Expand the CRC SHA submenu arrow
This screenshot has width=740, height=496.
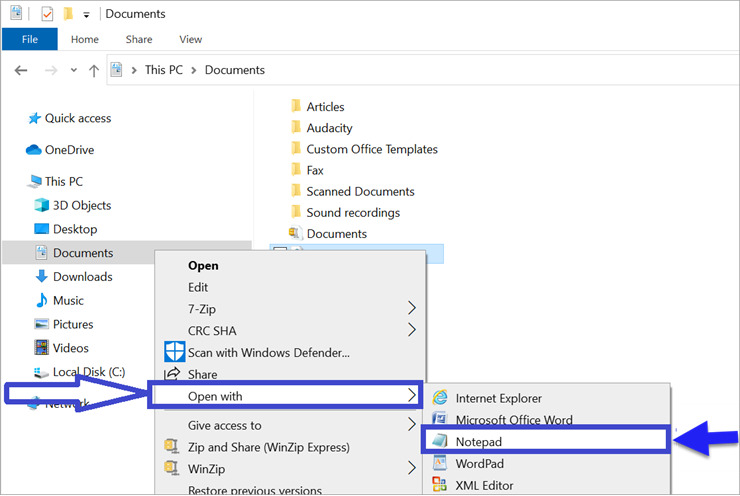[x=411, y=330]
